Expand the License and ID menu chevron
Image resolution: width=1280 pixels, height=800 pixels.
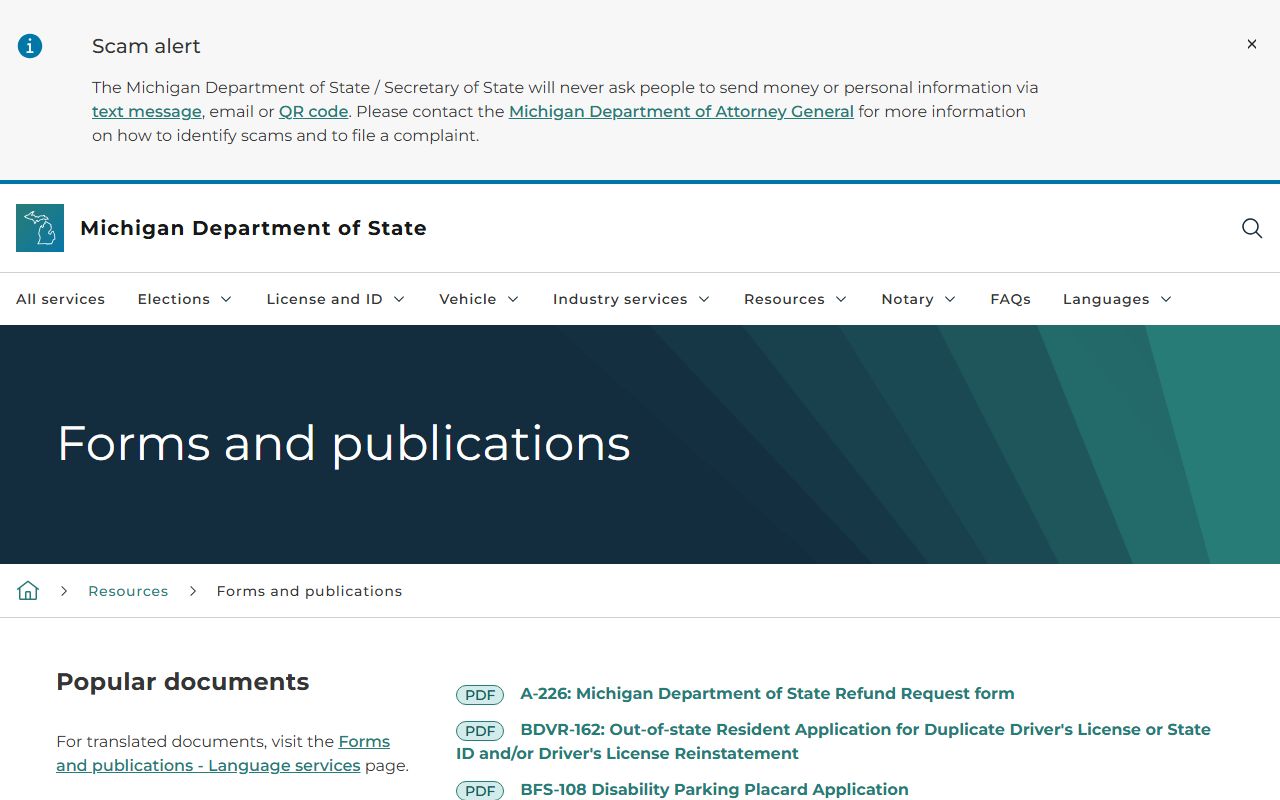coord(399,299)
